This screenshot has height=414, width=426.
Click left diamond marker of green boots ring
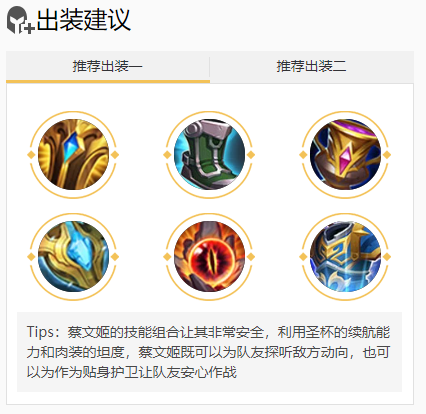(167, 155)
